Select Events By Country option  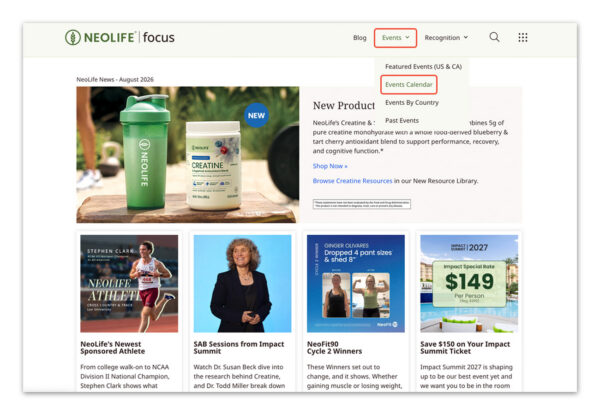412,103
